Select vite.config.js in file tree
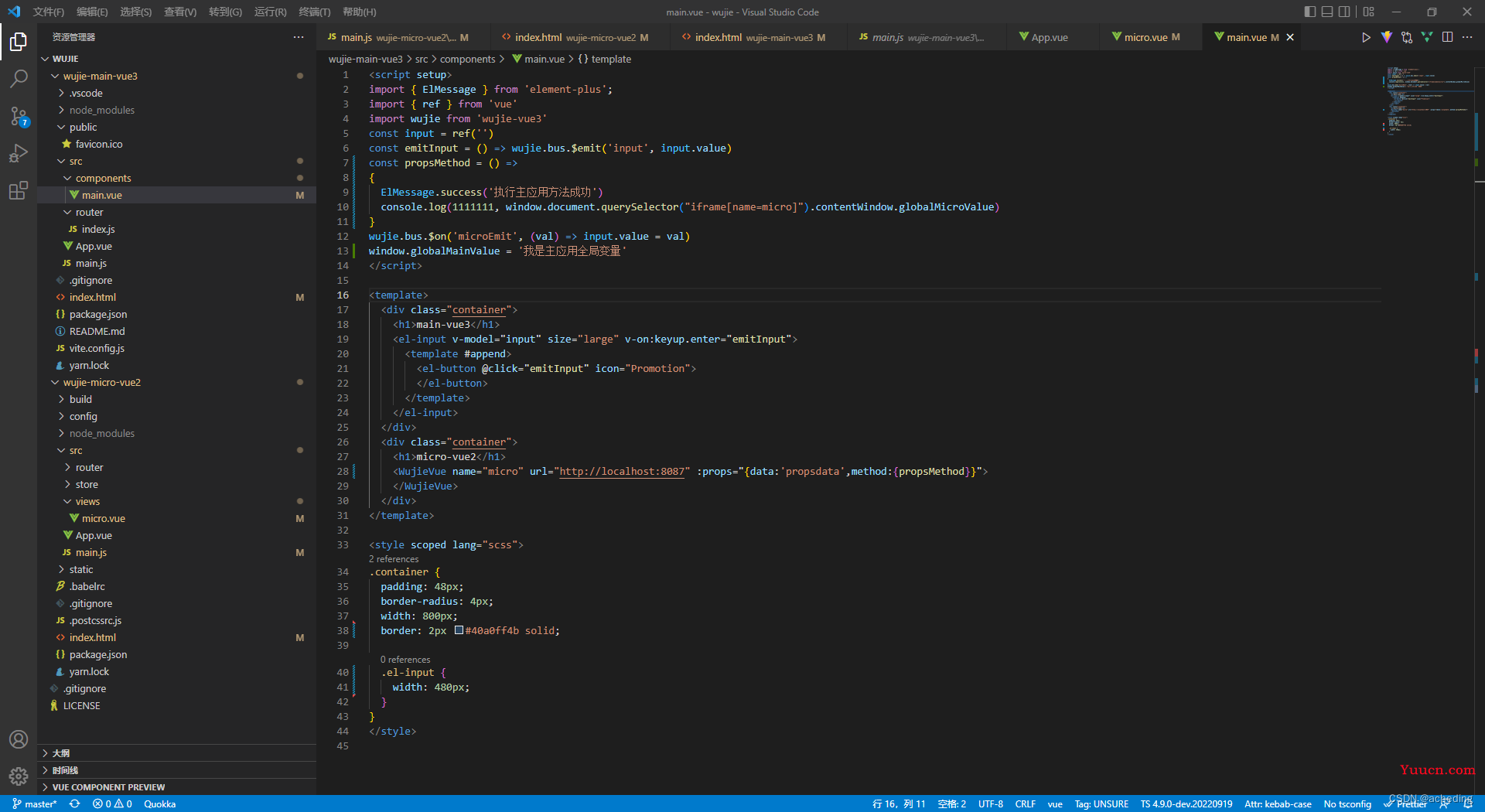1485x812 pixels. pyautogui.click(x=177, y=348)
